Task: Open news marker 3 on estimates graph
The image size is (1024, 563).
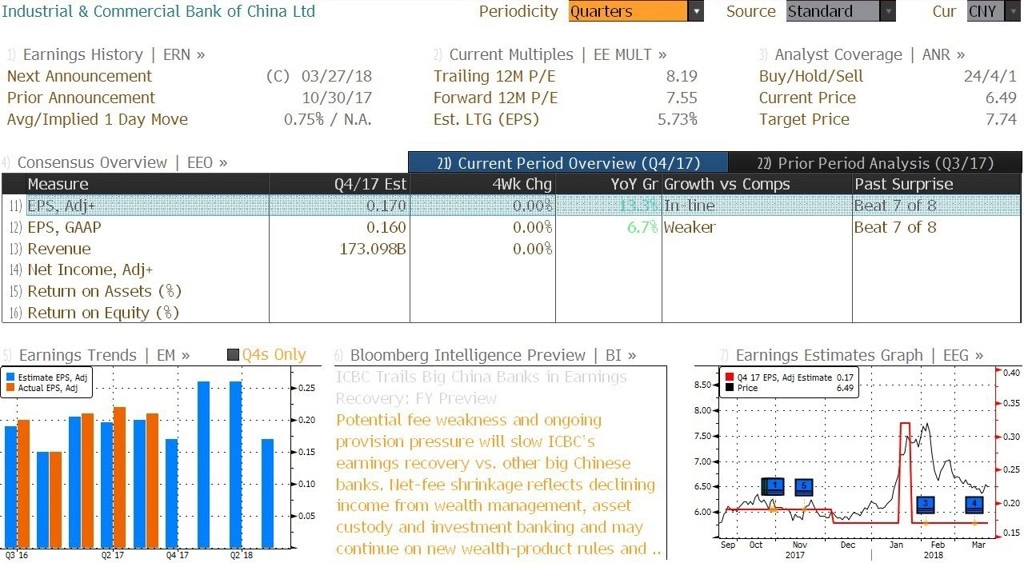Action: [x=925, y=504]
